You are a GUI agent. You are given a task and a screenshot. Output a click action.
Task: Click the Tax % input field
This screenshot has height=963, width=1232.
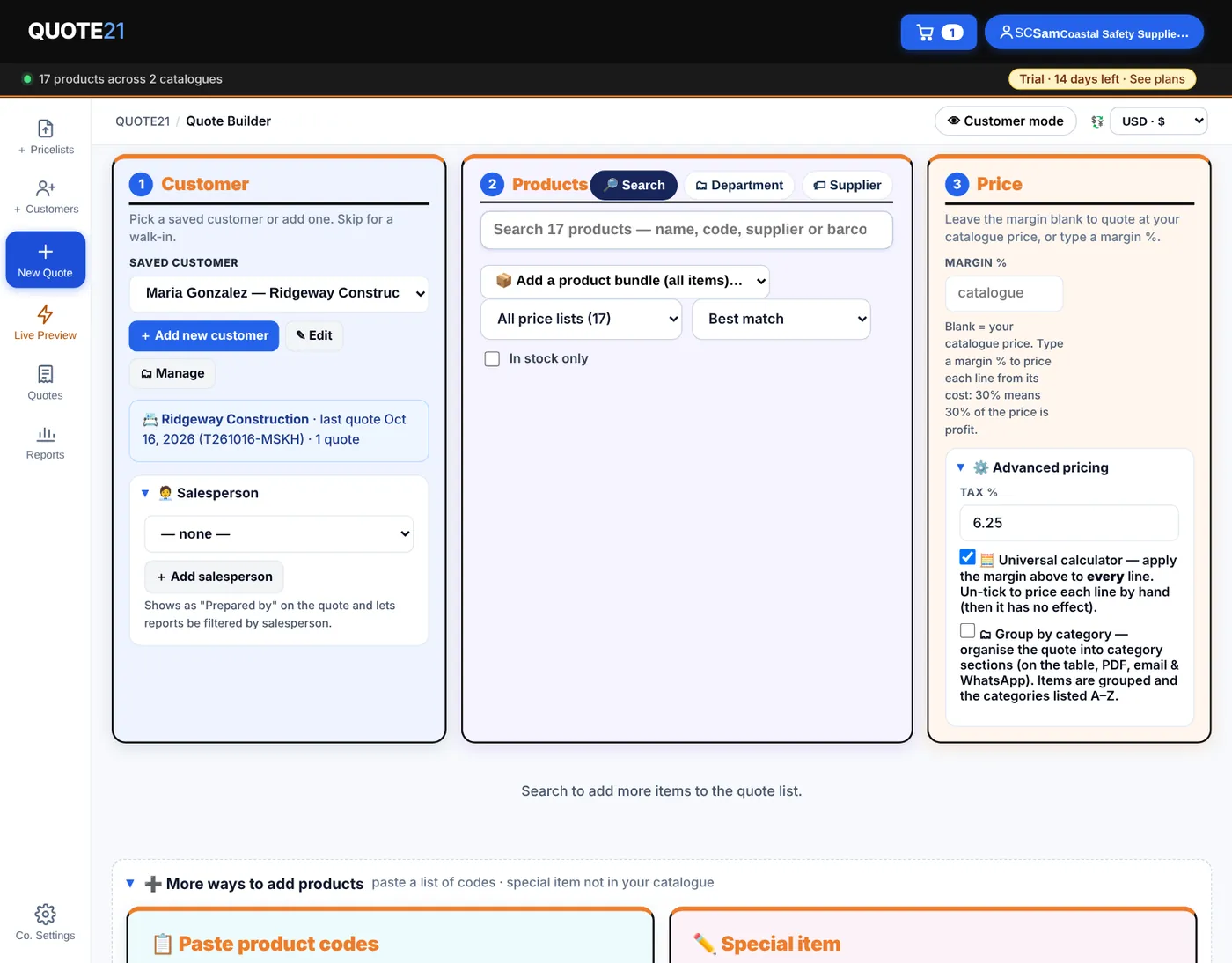tap(1069, 523)
